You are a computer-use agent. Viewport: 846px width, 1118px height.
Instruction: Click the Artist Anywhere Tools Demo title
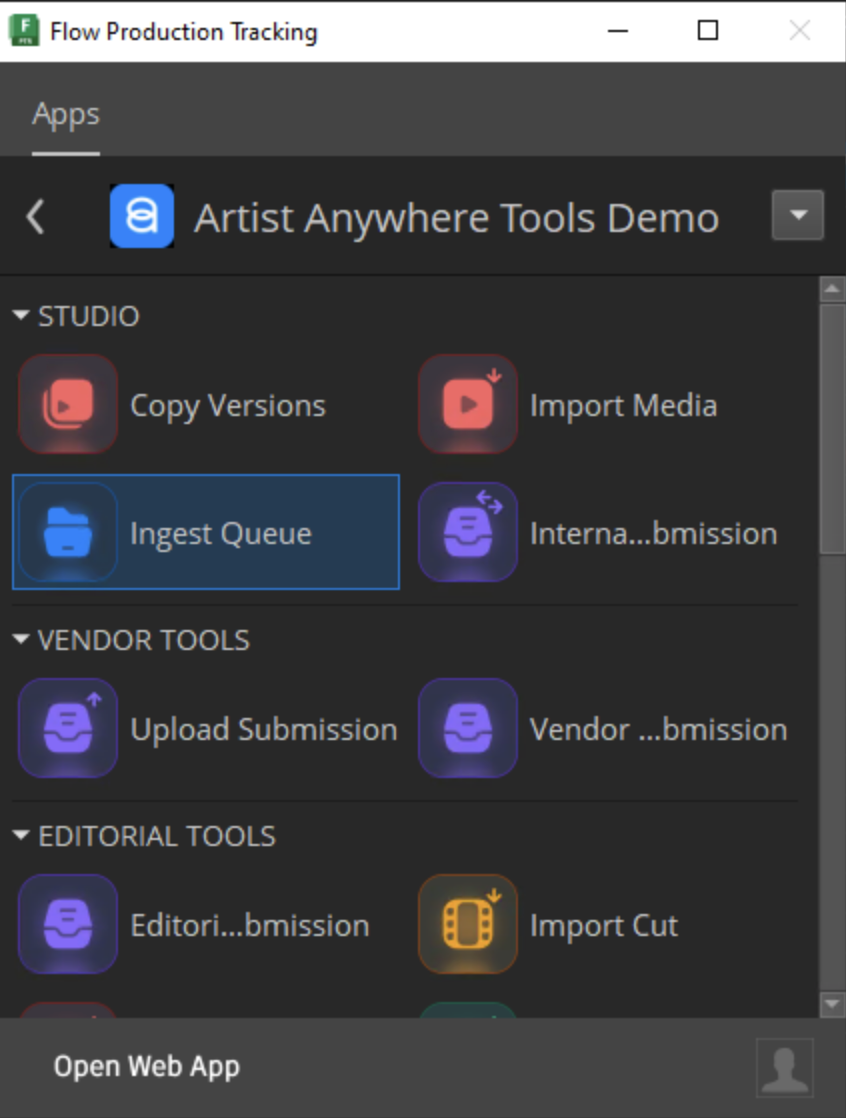click(x=457, y=217)
